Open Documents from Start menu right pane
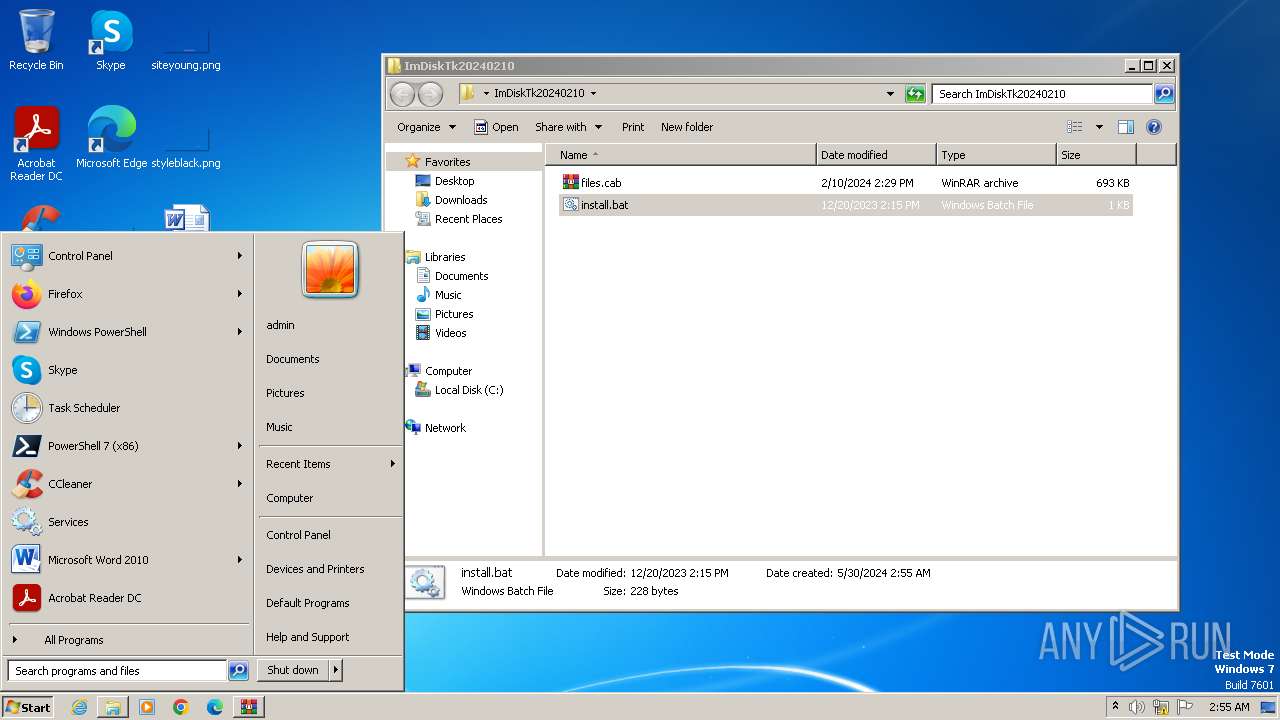 293,359
